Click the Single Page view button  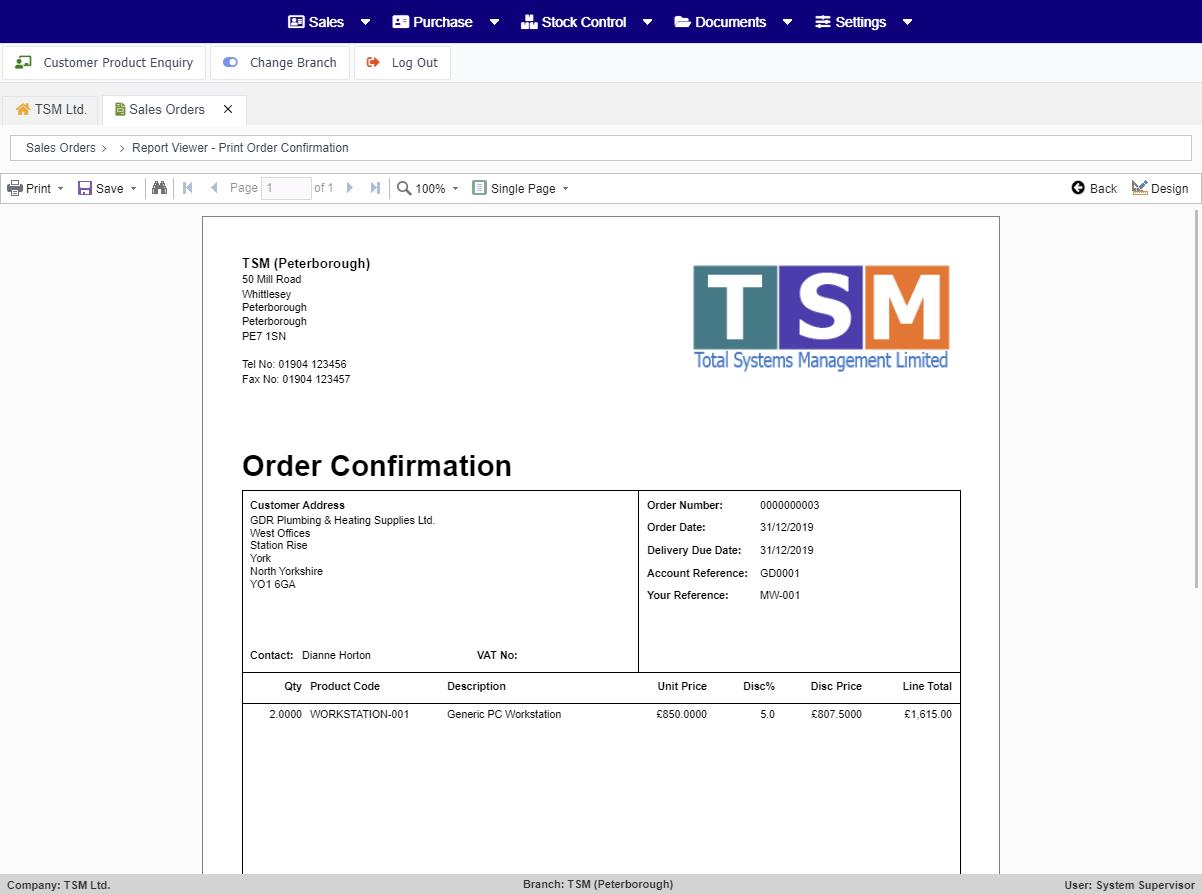point(514,188)
